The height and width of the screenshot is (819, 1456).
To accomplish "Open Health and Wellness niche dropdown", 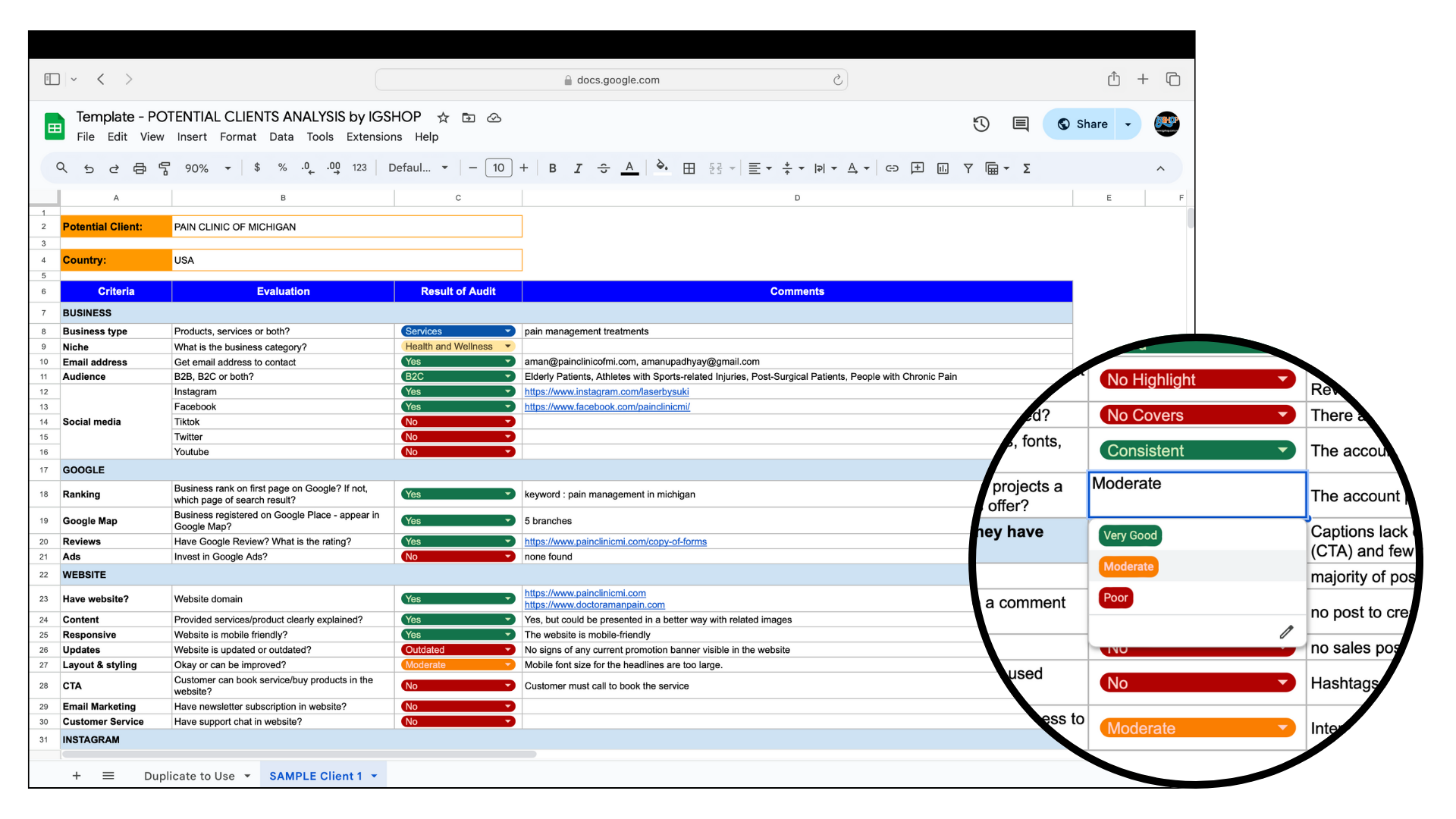I will [x=458, y=347].
